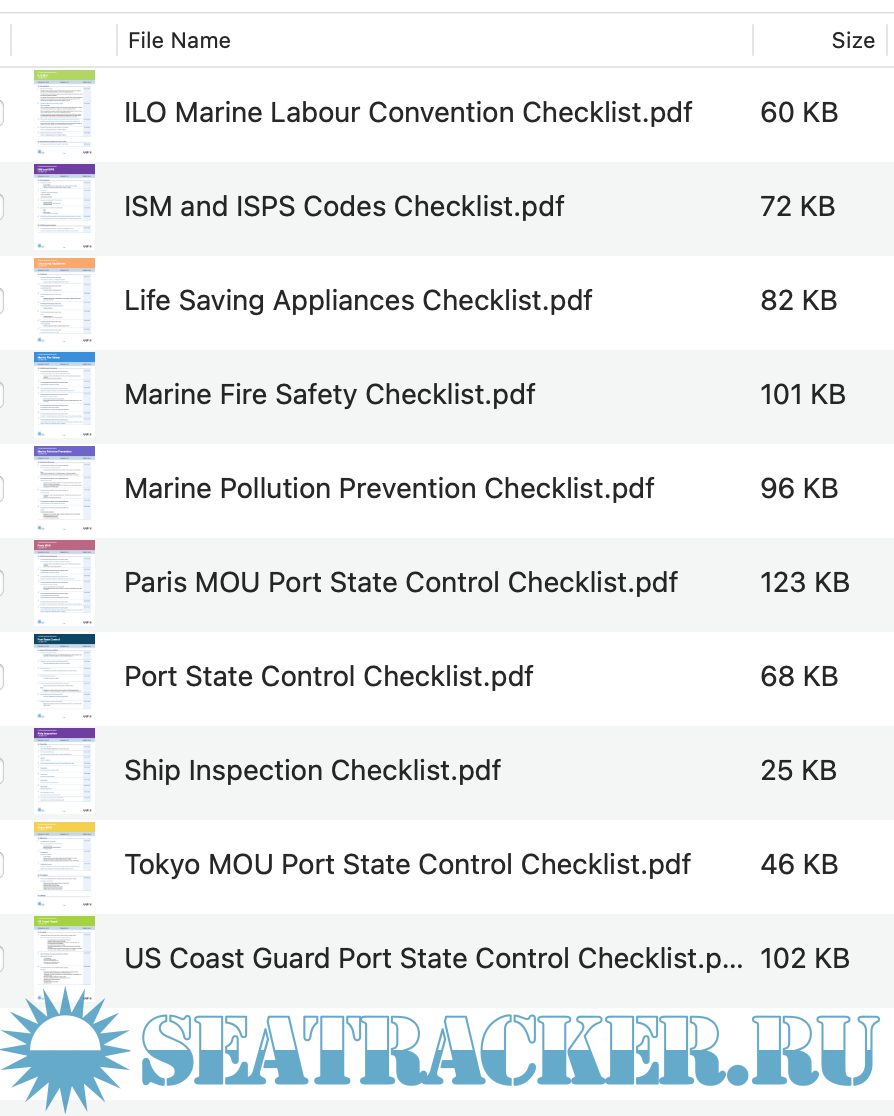This screenshot has height=1116, width=894.
Task: Sort list by the Size column header
Action: [852, 41]
